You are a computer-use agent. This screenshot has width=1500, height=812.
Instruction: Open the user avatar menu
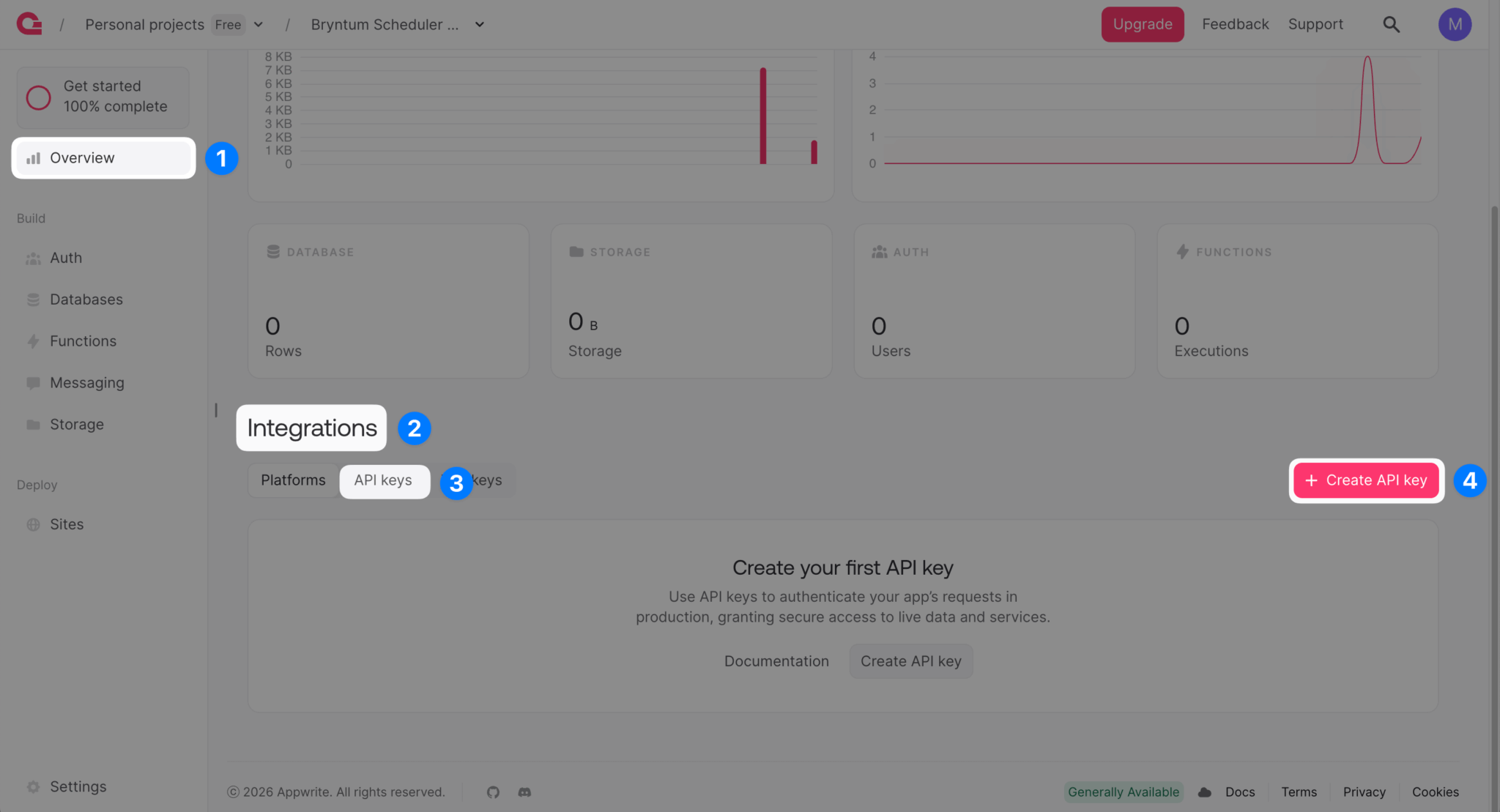pos(1455,24)
